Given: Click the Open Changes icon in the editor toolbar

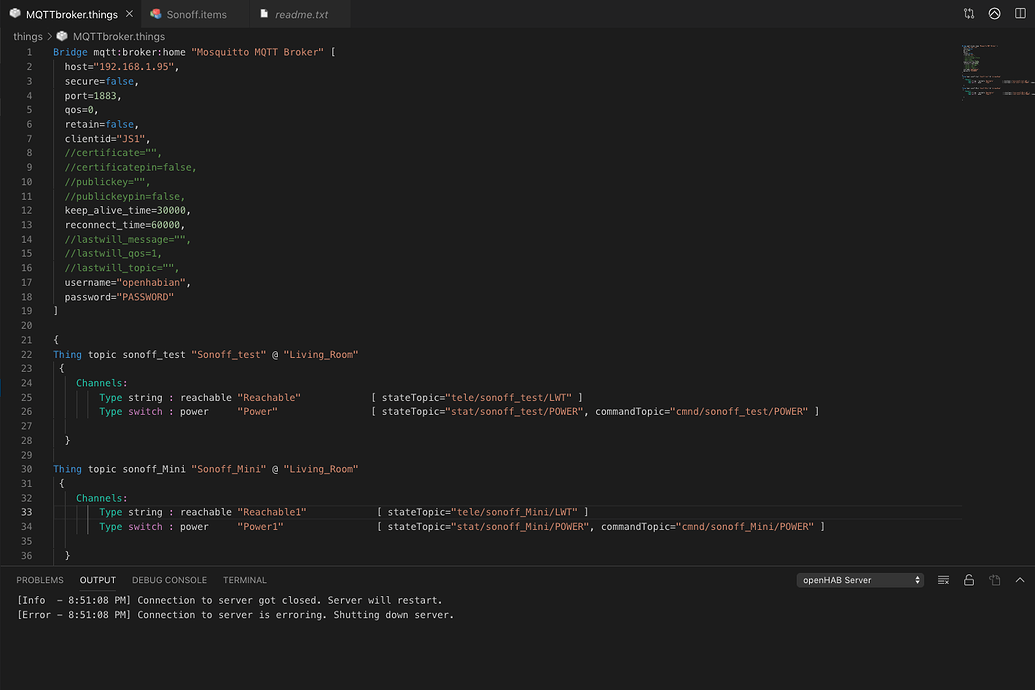Looking at the screenshot, I should pos(969,13).
